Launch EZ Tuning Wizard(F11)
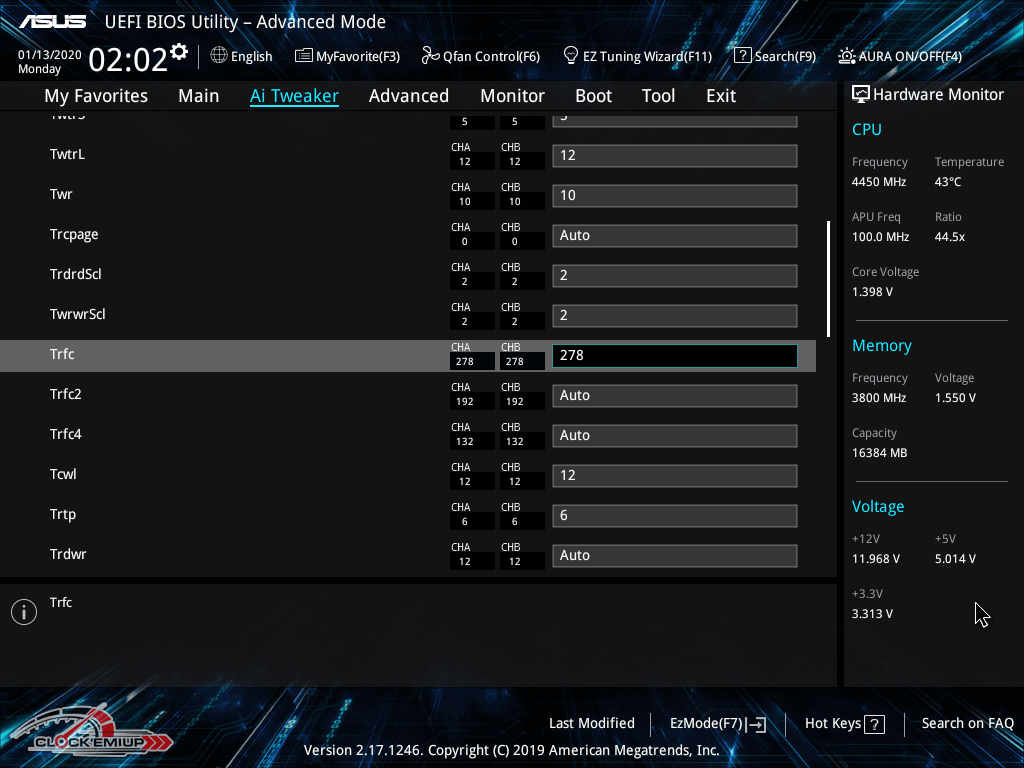1024x768 pixels. point(637,56)
